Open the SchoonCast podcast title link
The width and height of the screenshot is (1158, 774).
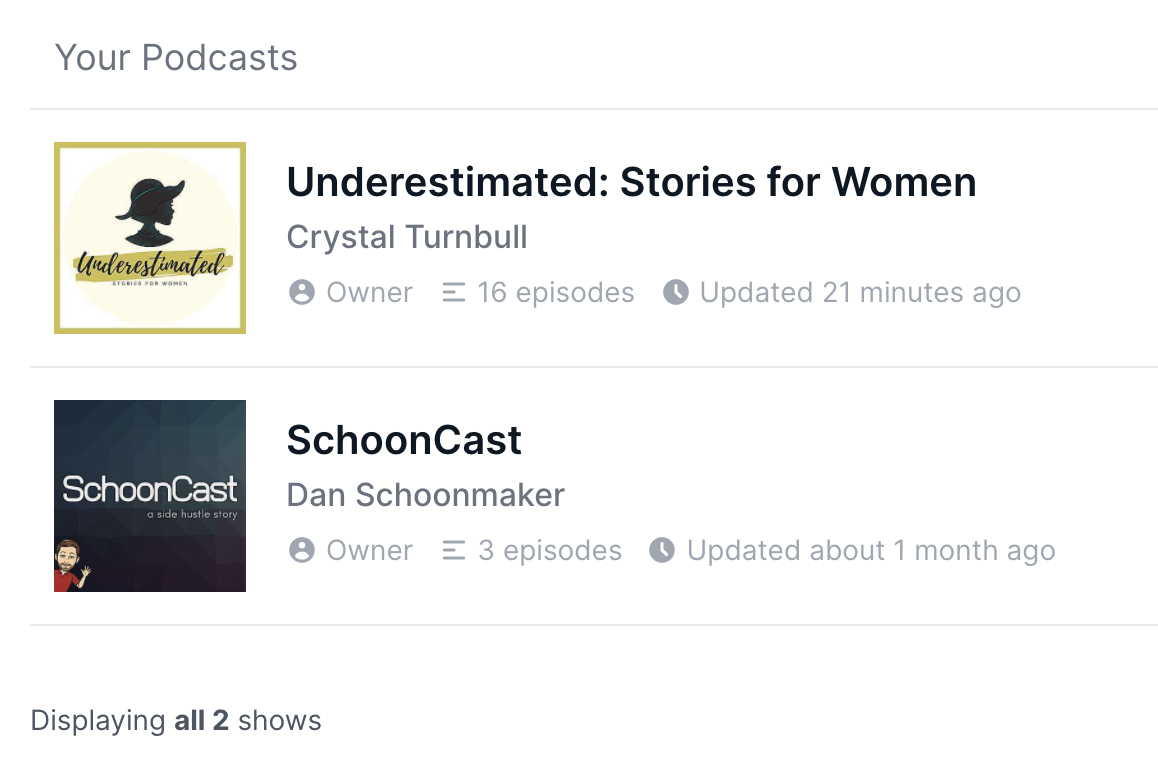click(x=404, y=440)
